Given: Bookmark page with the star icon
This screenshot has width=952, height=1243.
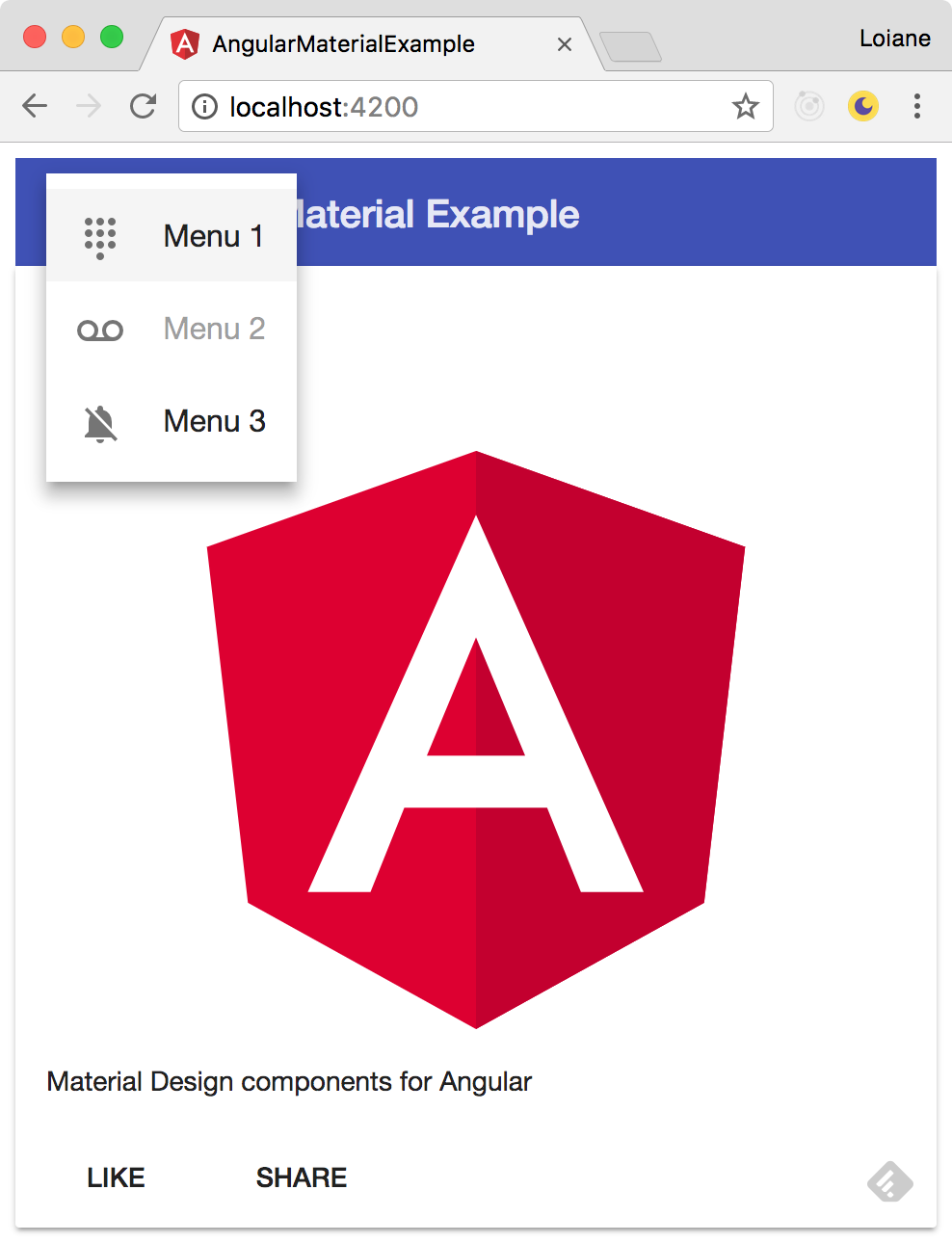Looking at the screenshot, I should pos(745,106).
